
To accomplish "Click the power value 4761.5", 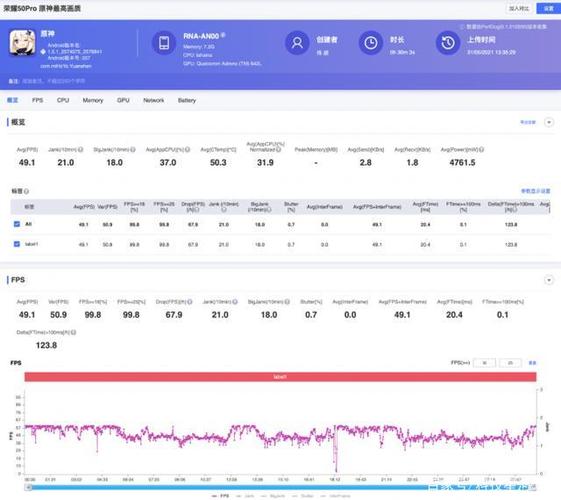I will (x=462, y=163).
